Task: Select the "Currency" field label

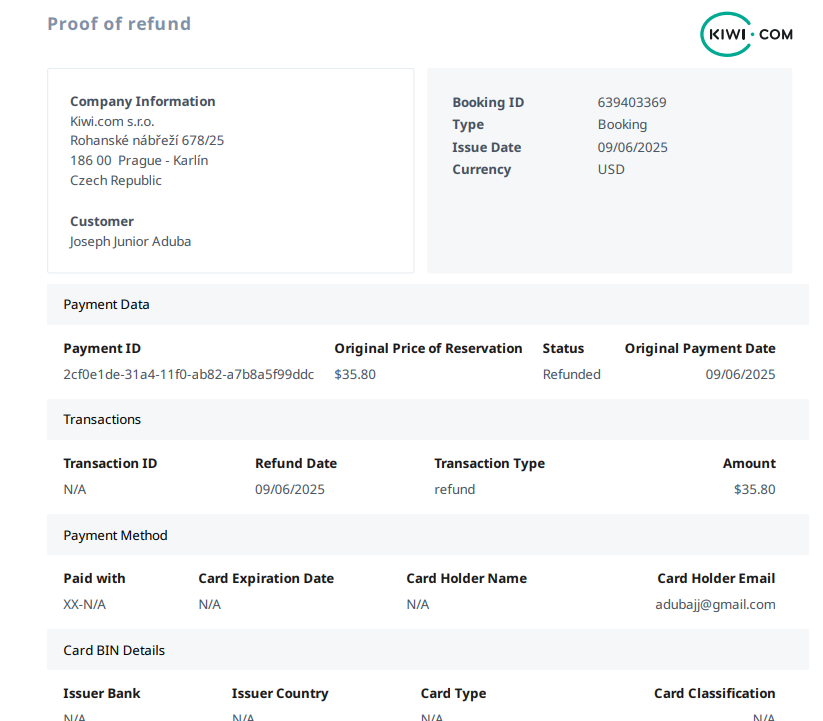Action: 481,169
